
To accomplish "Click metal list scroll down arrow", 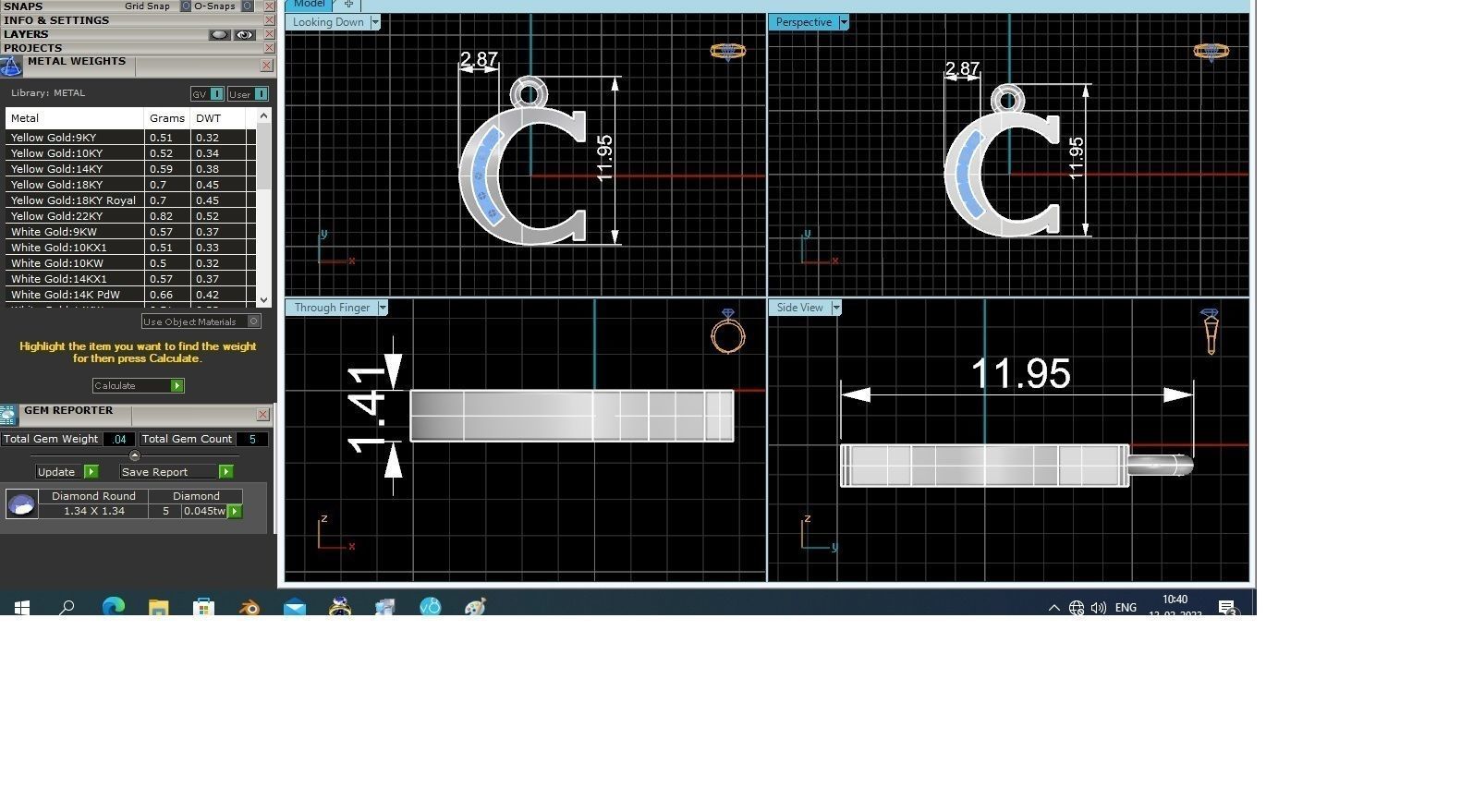I will tap(264, 299).
